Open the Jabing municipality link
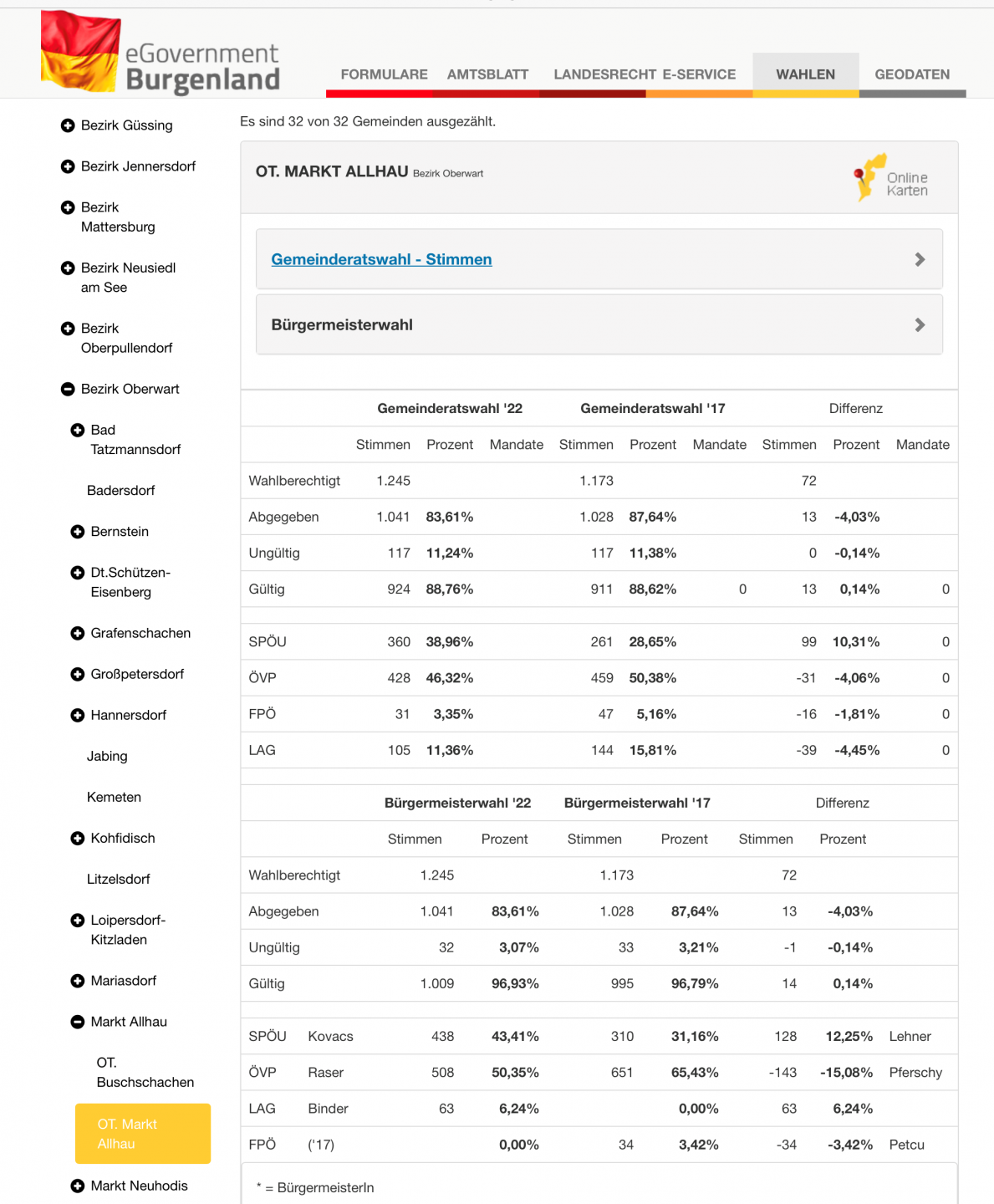The height and width of the screenshot is (1204, 994). click(x=107, y=756)
